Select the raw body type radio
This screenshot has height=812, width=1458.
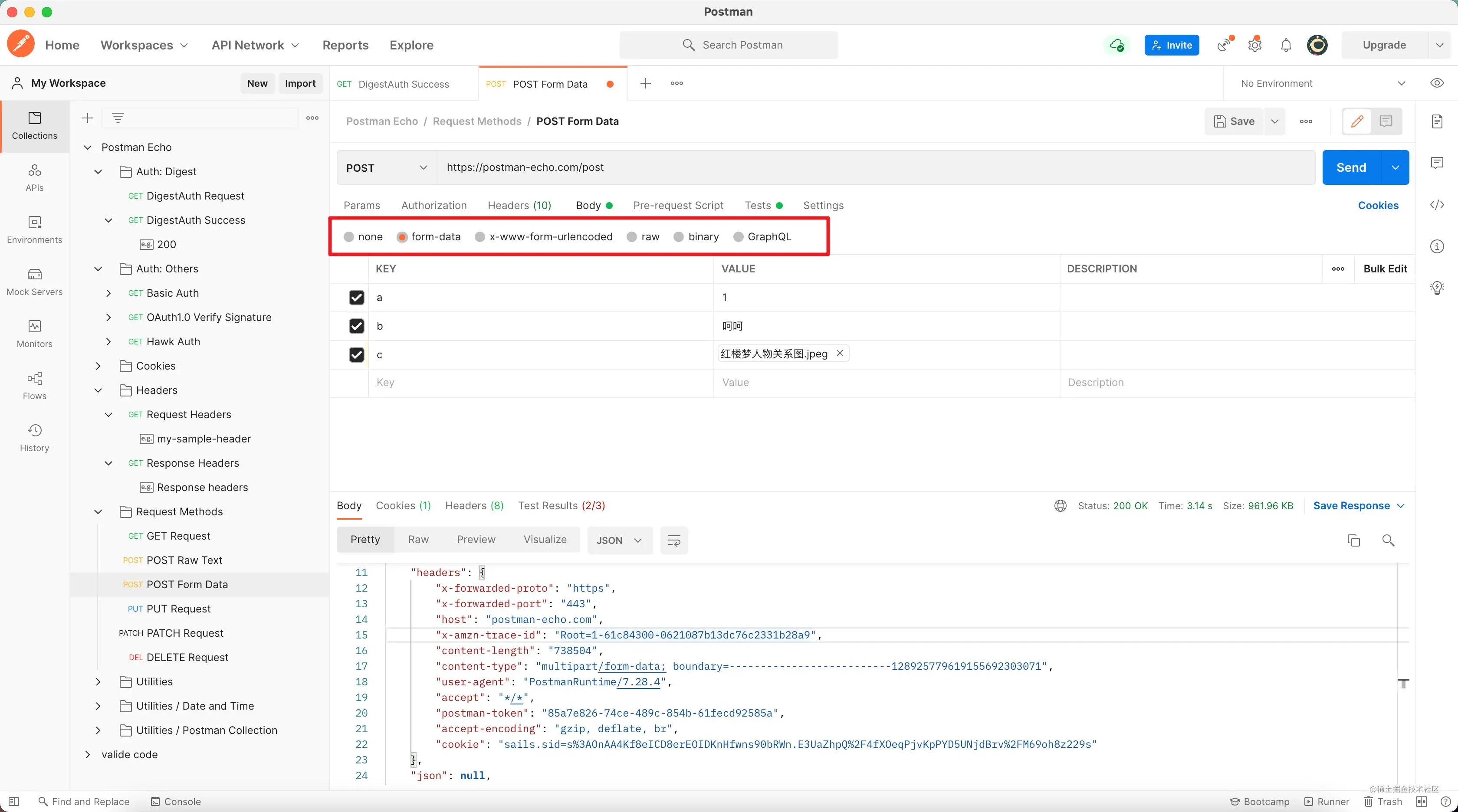[x=632, y=237]
